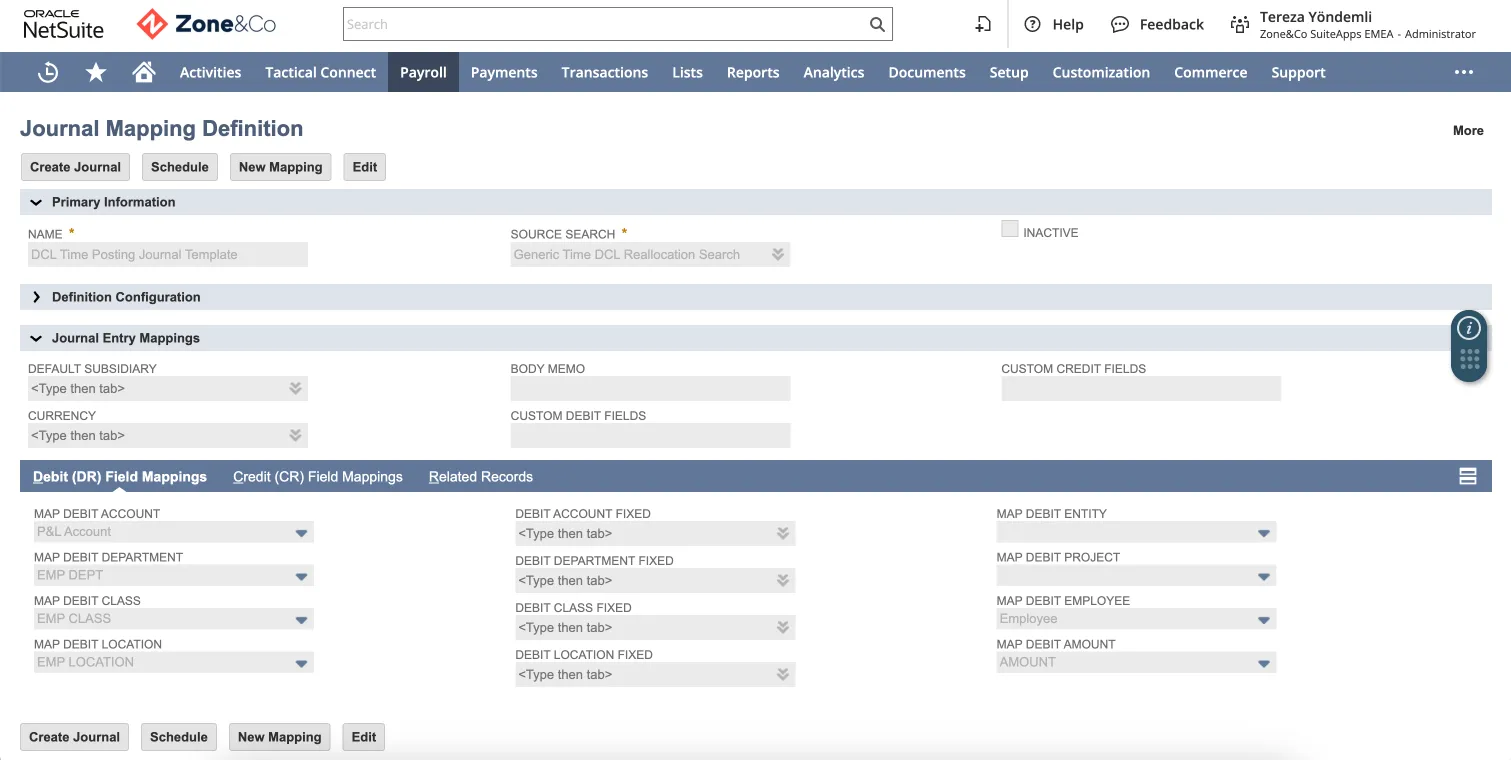Screen dimensions: 1511x760
Task: Open the Analytics menu
Action: [x=834, y=72]
